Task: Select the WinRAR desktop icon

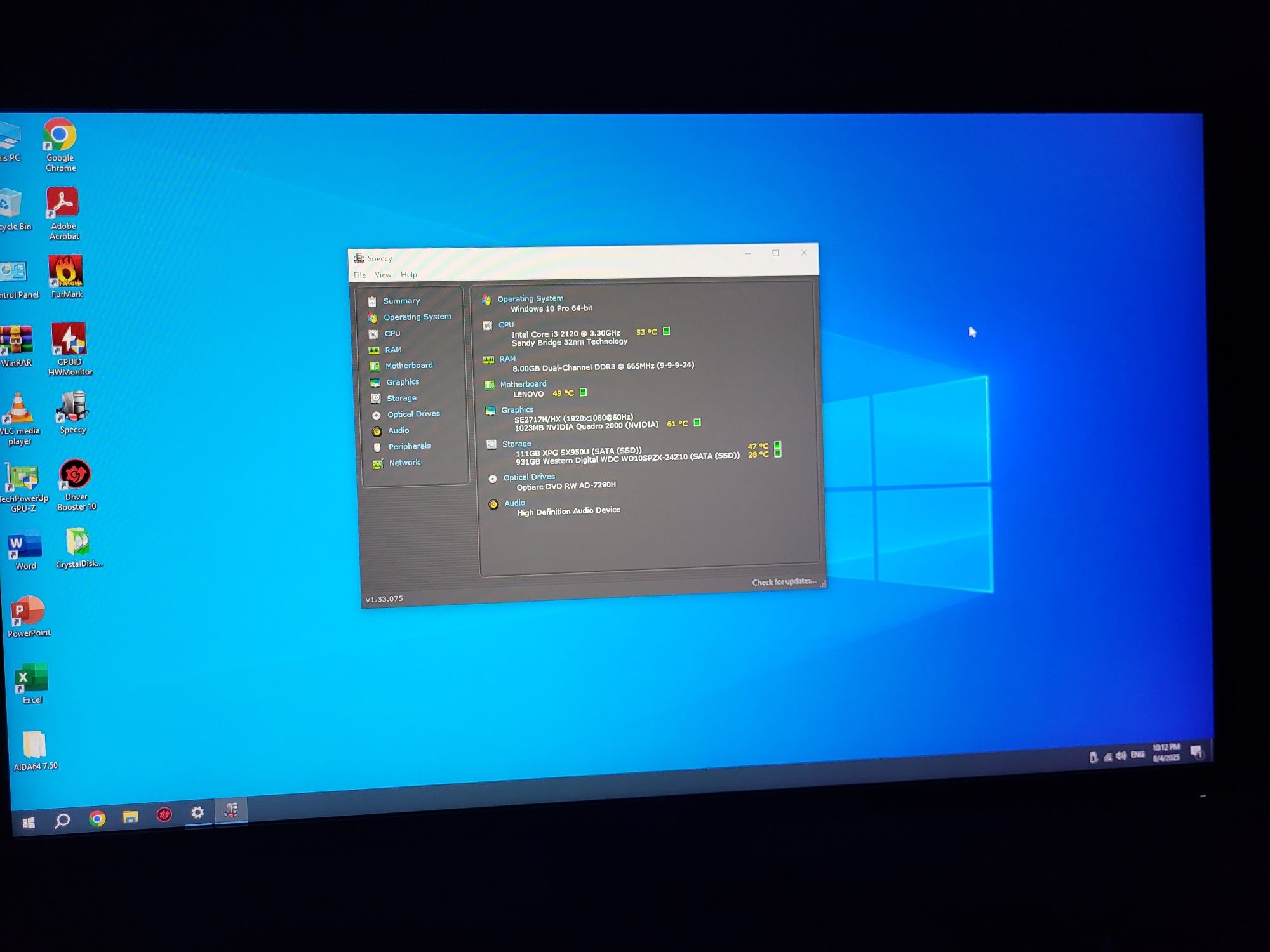Action: pos(16,347)
